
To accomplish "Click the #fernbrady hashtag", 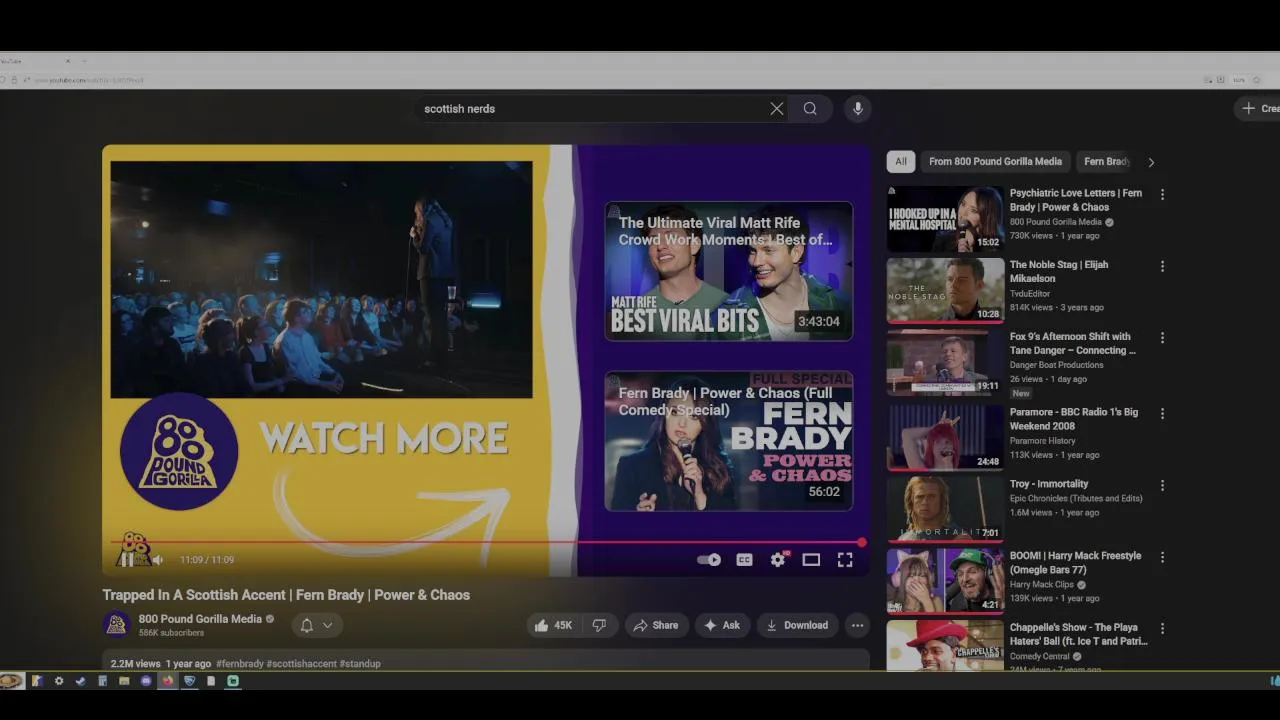I will 240,664.
